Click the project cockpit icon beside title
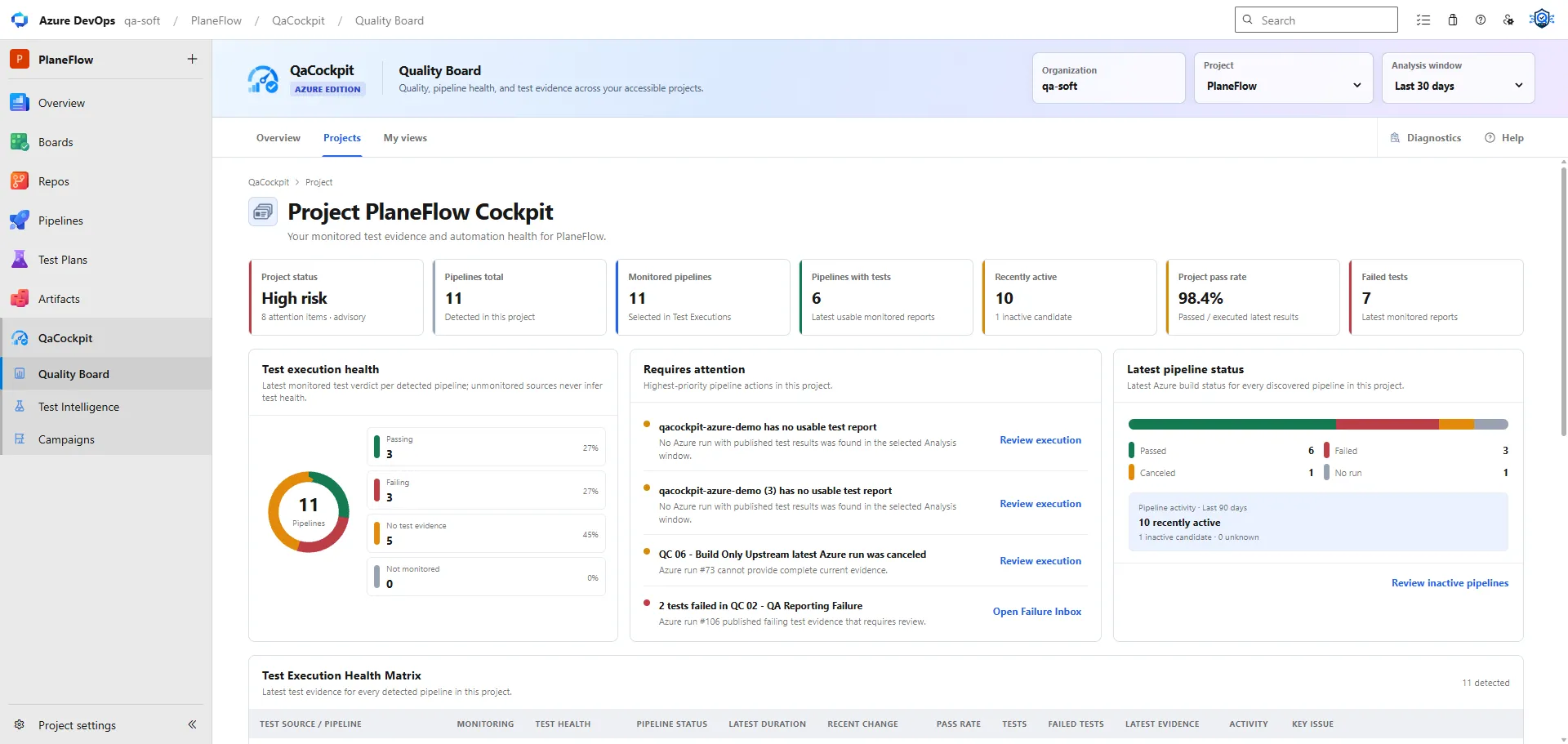The height and width of the screenshot is (744, 1568). 263,212
